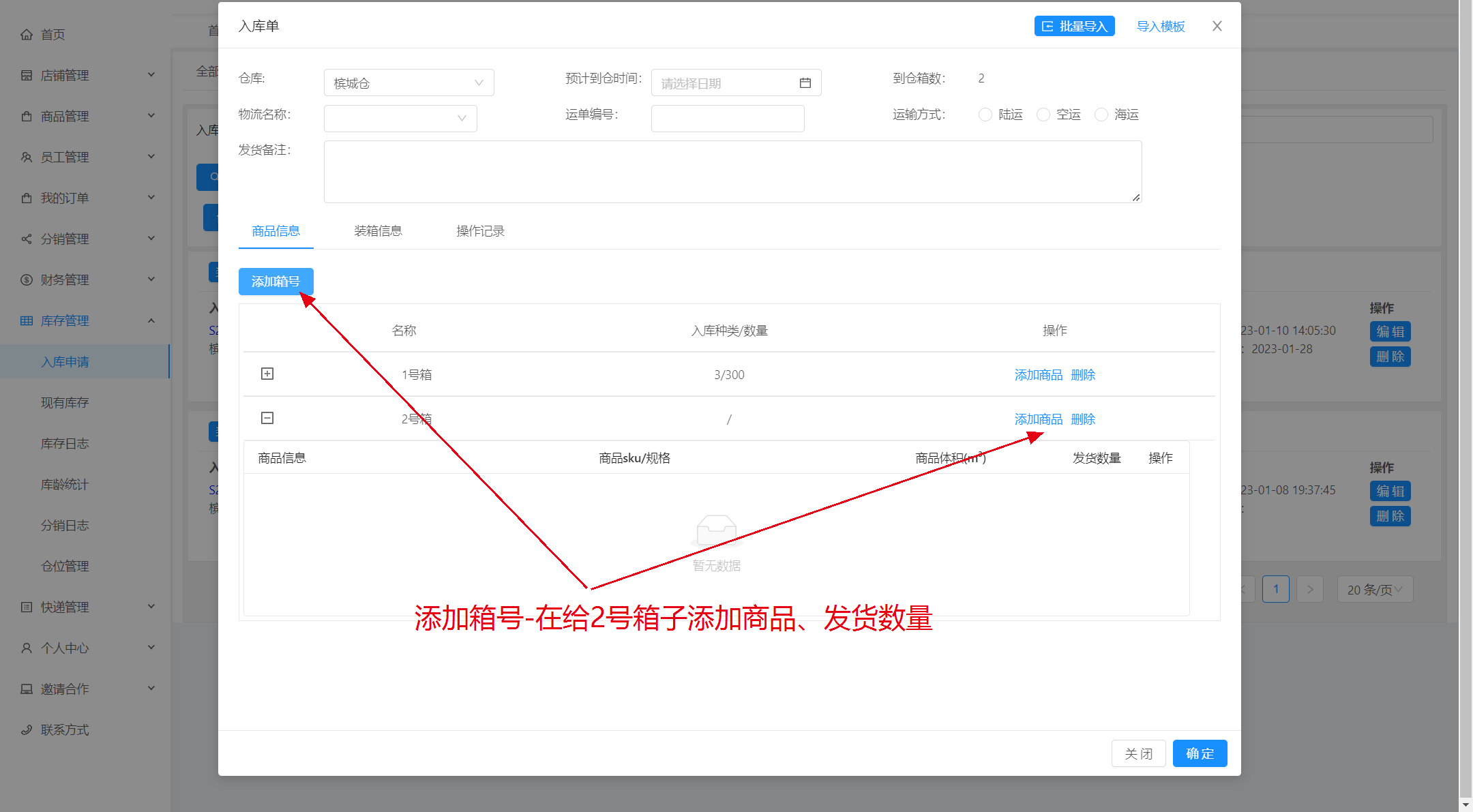Click page number 1 in pagination
1473x812 pixels.
1276,589
